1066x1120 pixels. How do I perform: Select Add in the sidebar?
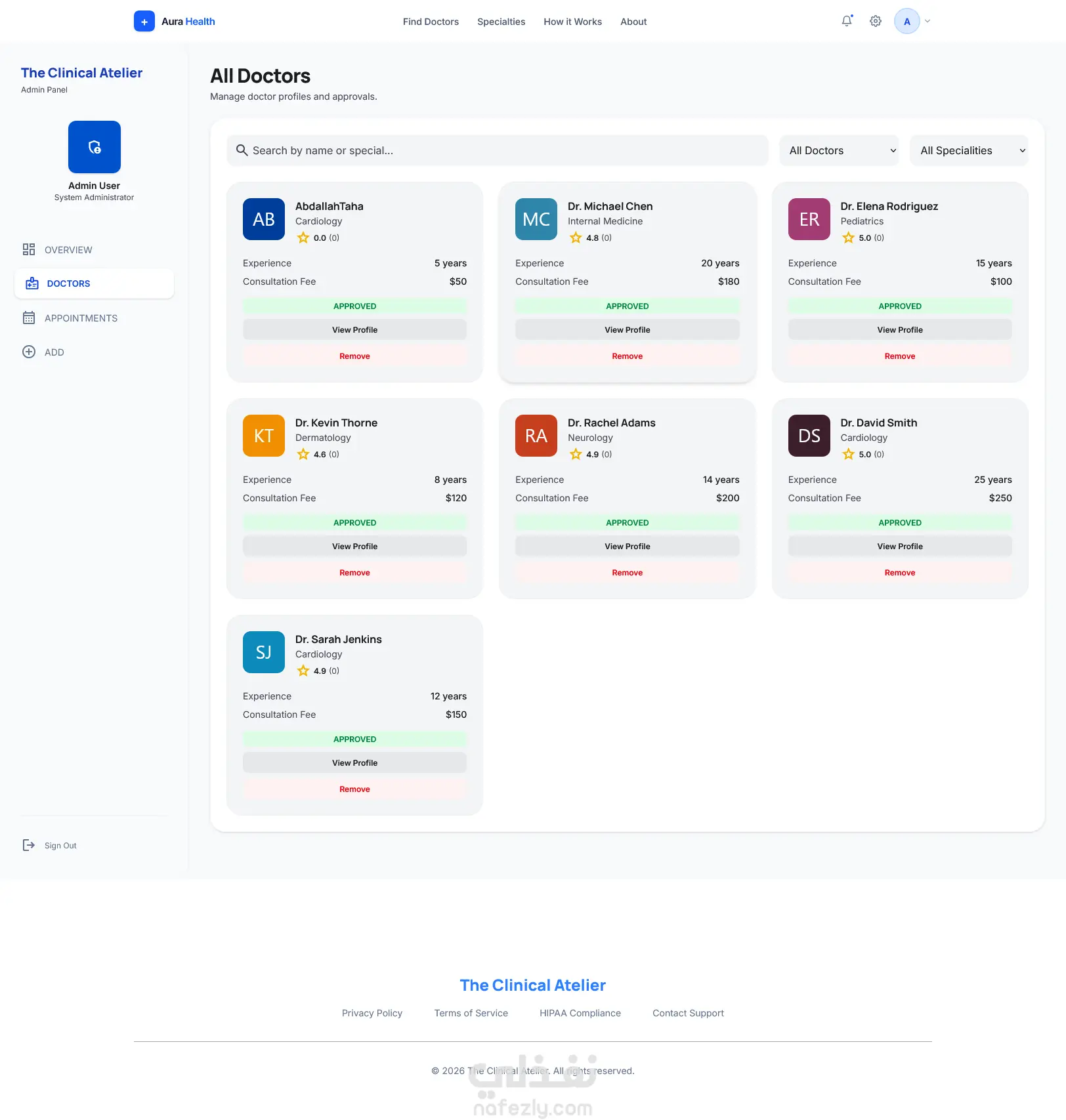(94, 352)
